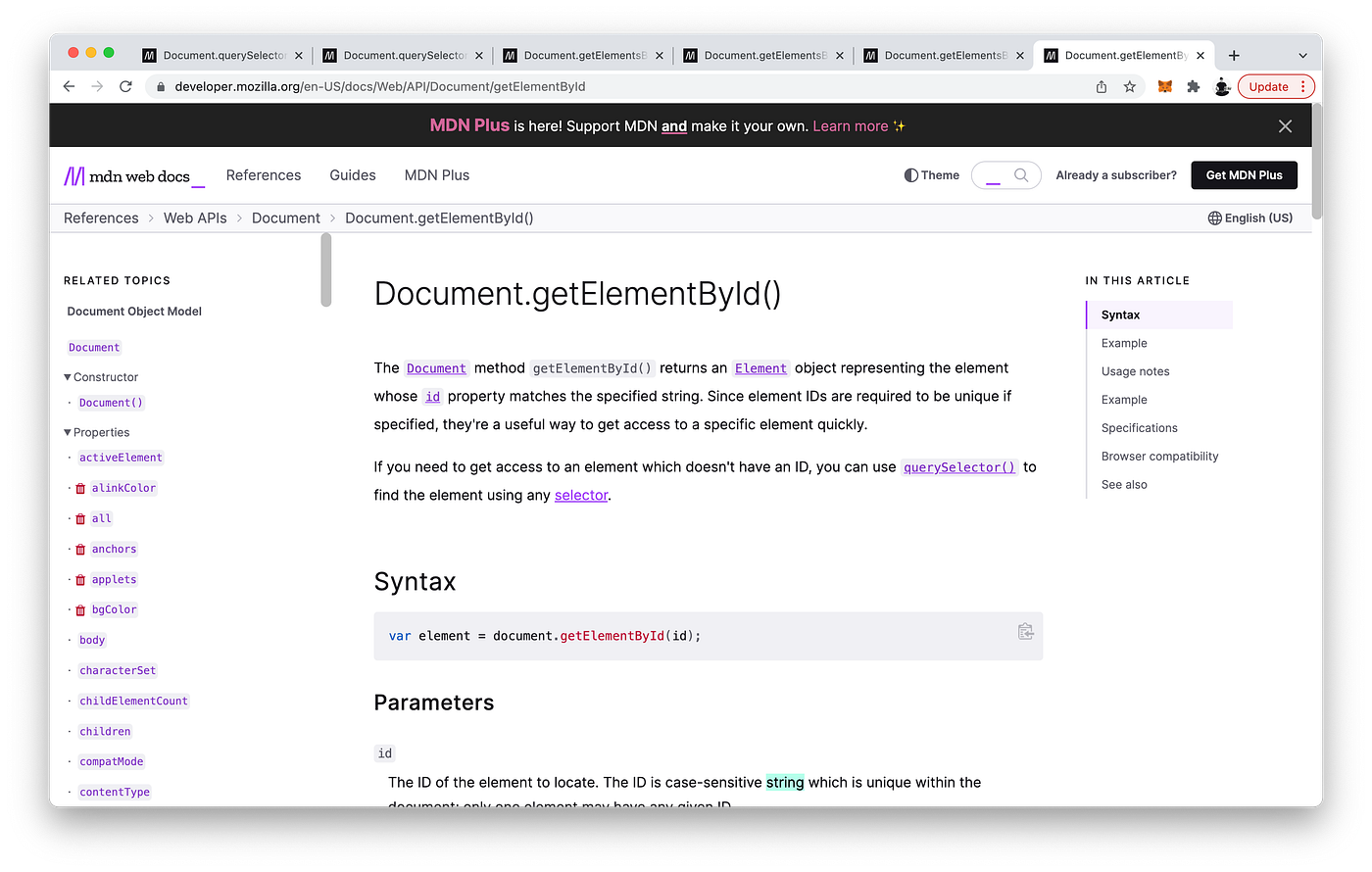The height and width of the screenshot is (872, 1372).
Task: Click the share icon in the address bar
Action: coord(1100,86)
